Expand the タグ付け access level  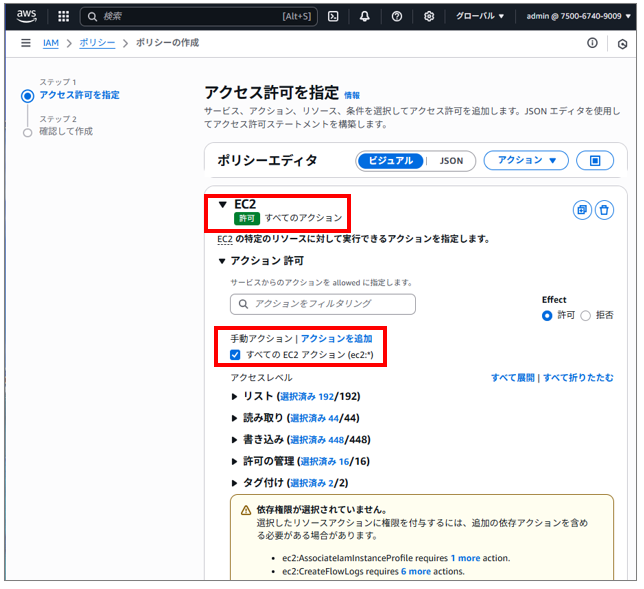[234, 483]
